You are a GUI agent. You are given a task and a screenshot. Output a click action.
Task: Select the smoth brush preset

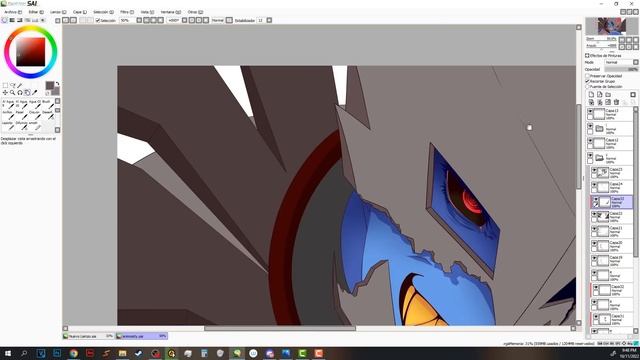34,125
